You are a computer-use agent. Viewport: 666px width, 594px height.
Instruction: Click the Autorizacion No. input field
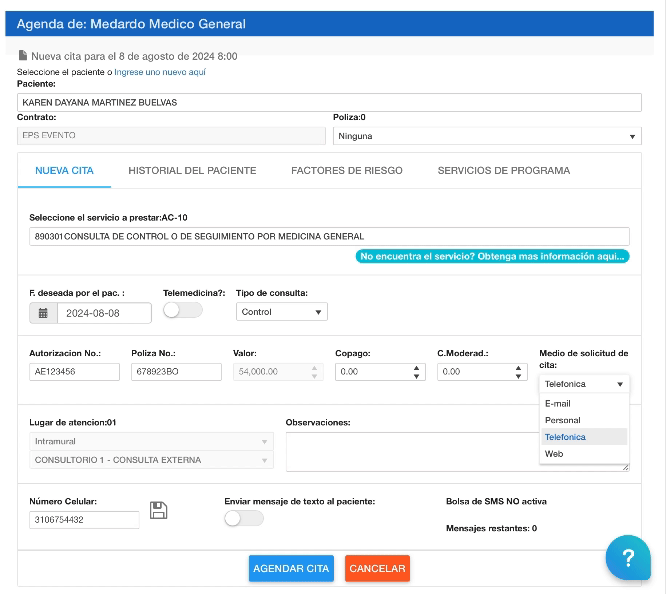pos(75,371)
